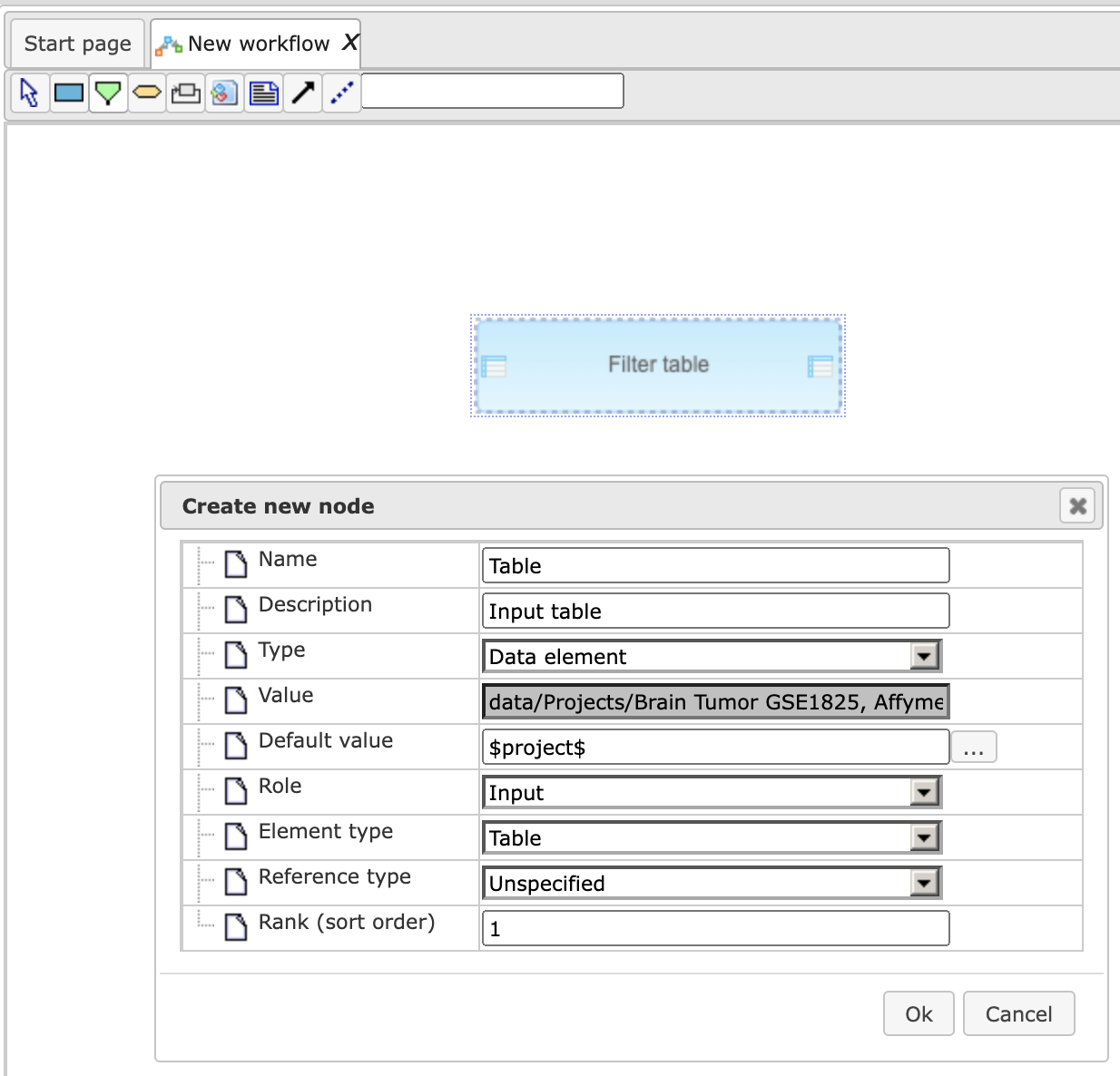Click page icon beside Description row
Screen dimensions: 1120x1076
[236, 610]
